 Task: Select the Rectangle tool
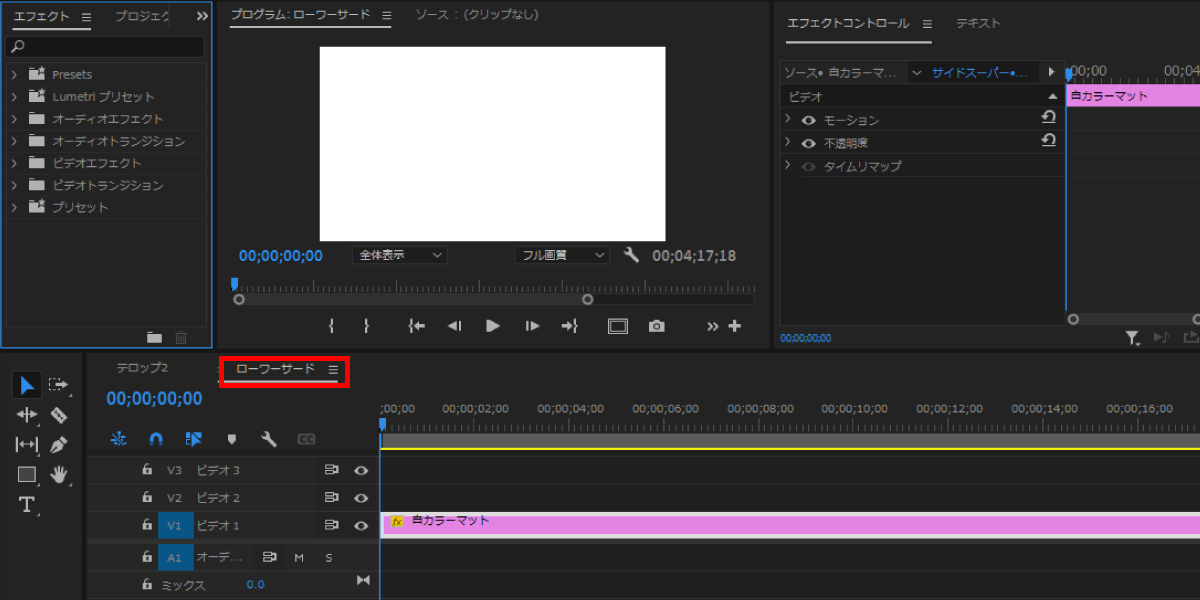pyautogui.click(x=27, y=475)
